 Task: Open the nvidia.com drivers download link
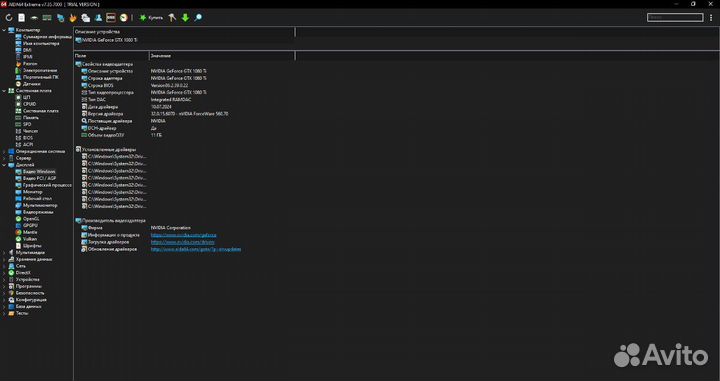pyautogui.click(x=183, y=242)
